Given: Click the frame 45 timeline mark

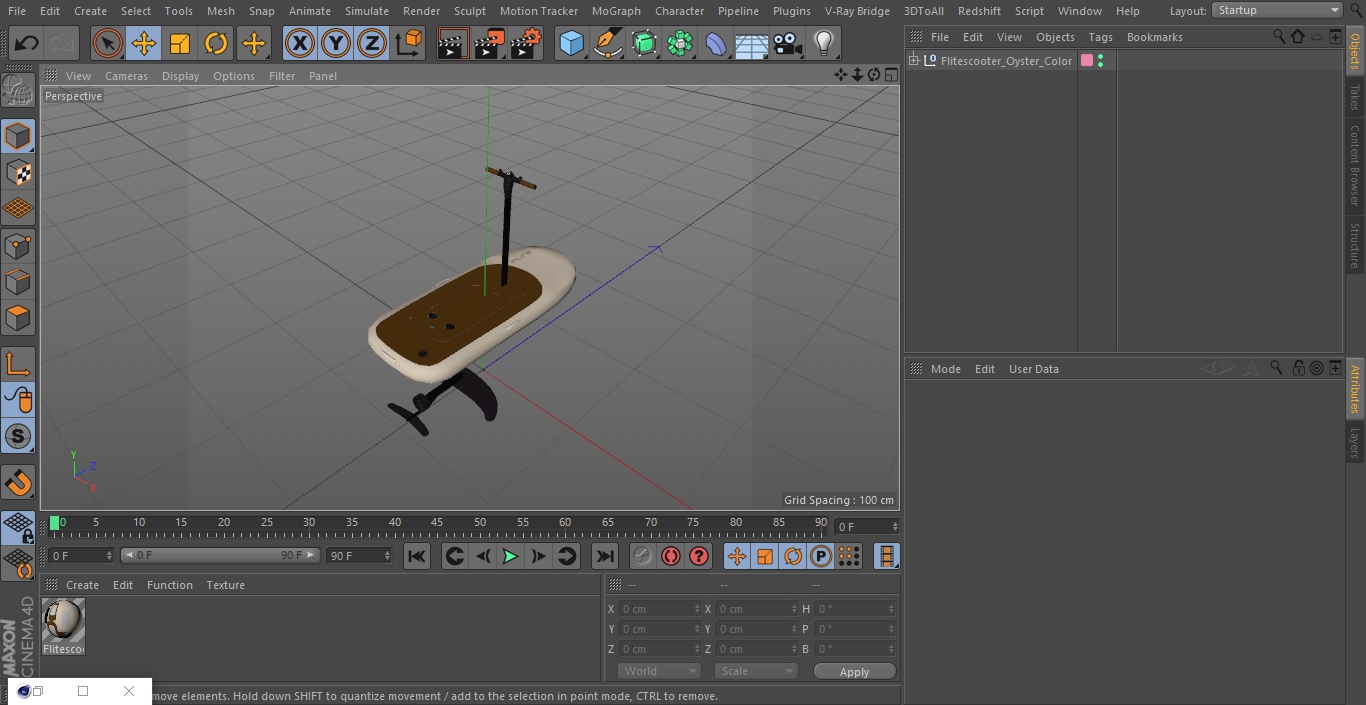Looking at the screenshot, I should click(437, 523).
